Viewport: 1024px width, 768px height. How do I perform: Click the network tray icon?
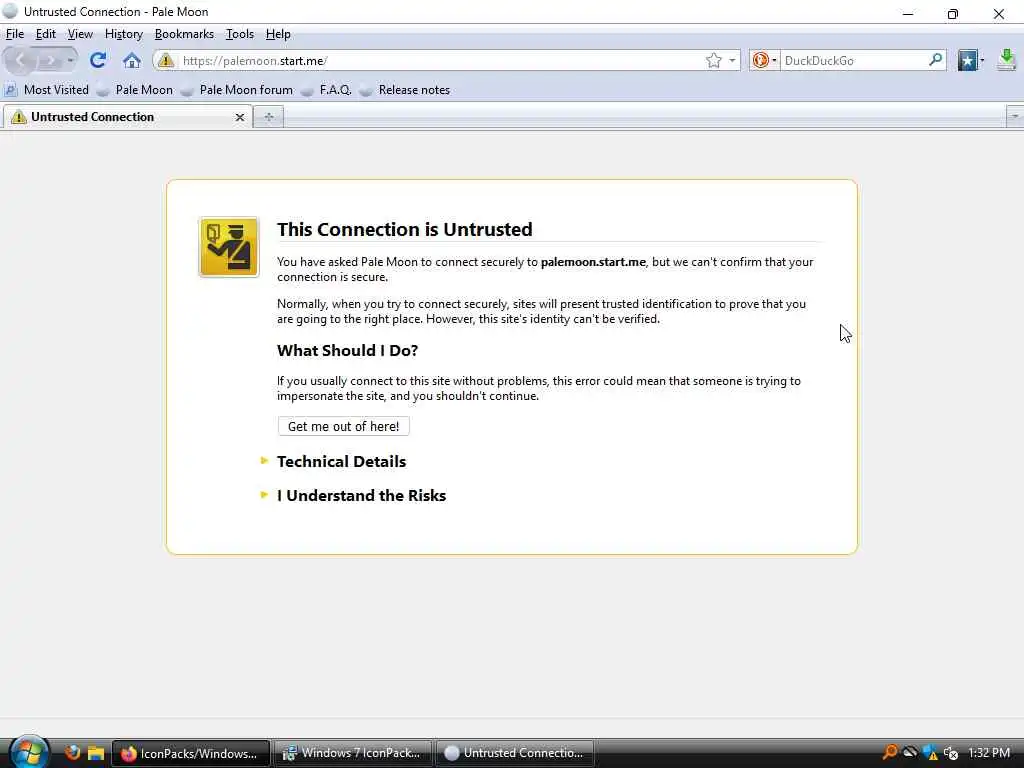point(931,753)
